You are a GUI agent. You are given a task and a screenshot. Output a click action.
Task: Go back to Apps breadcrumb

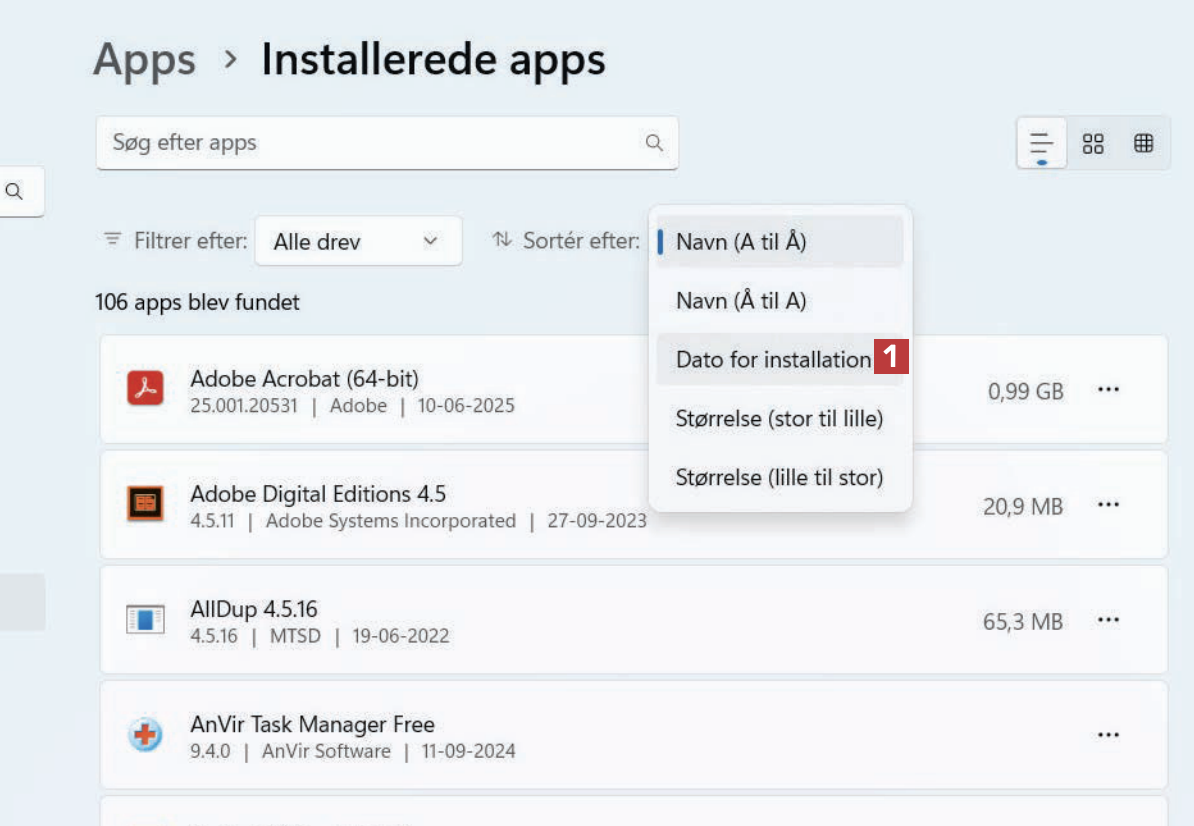(144, 60)
